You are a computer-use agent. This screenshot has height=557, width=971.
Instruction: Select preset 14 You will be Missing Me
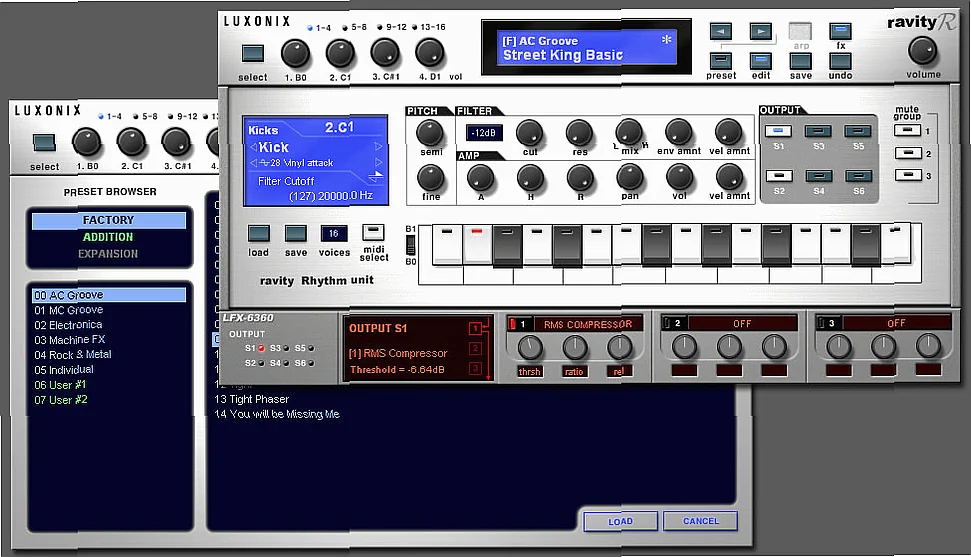coord(277,414)
